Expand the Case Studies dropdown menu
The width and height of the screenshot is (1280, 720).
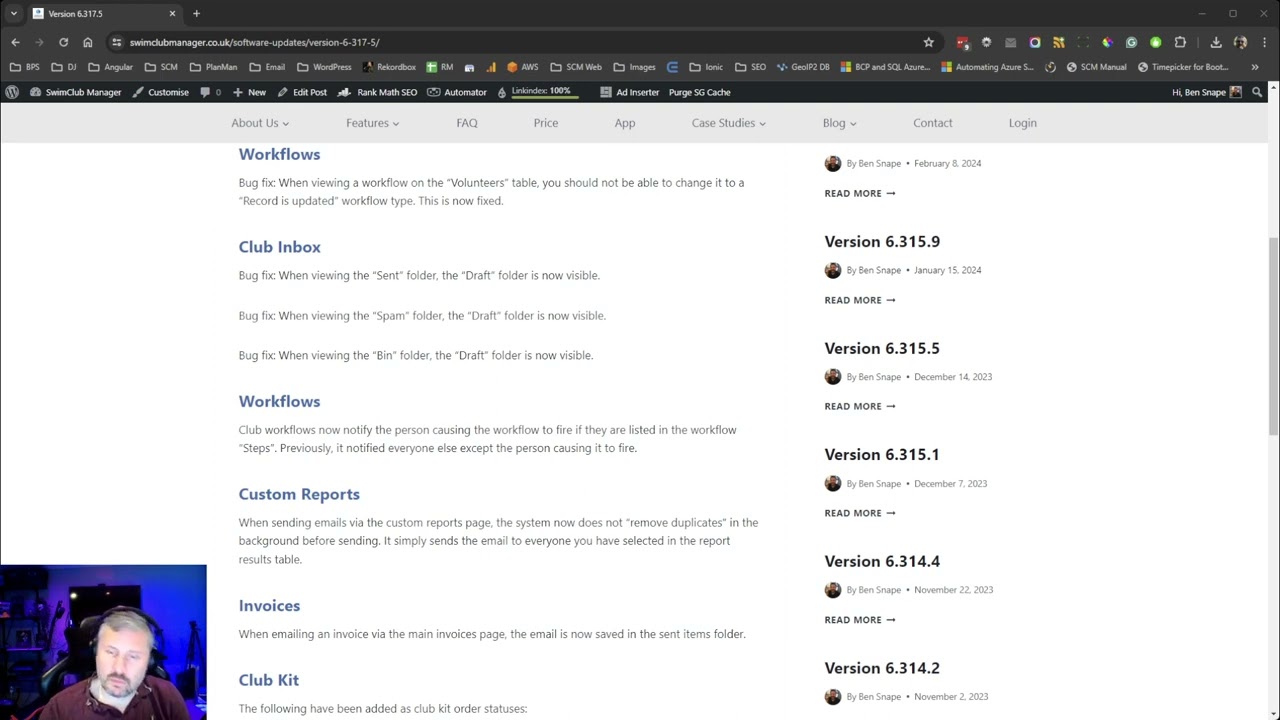pos(728,123)
